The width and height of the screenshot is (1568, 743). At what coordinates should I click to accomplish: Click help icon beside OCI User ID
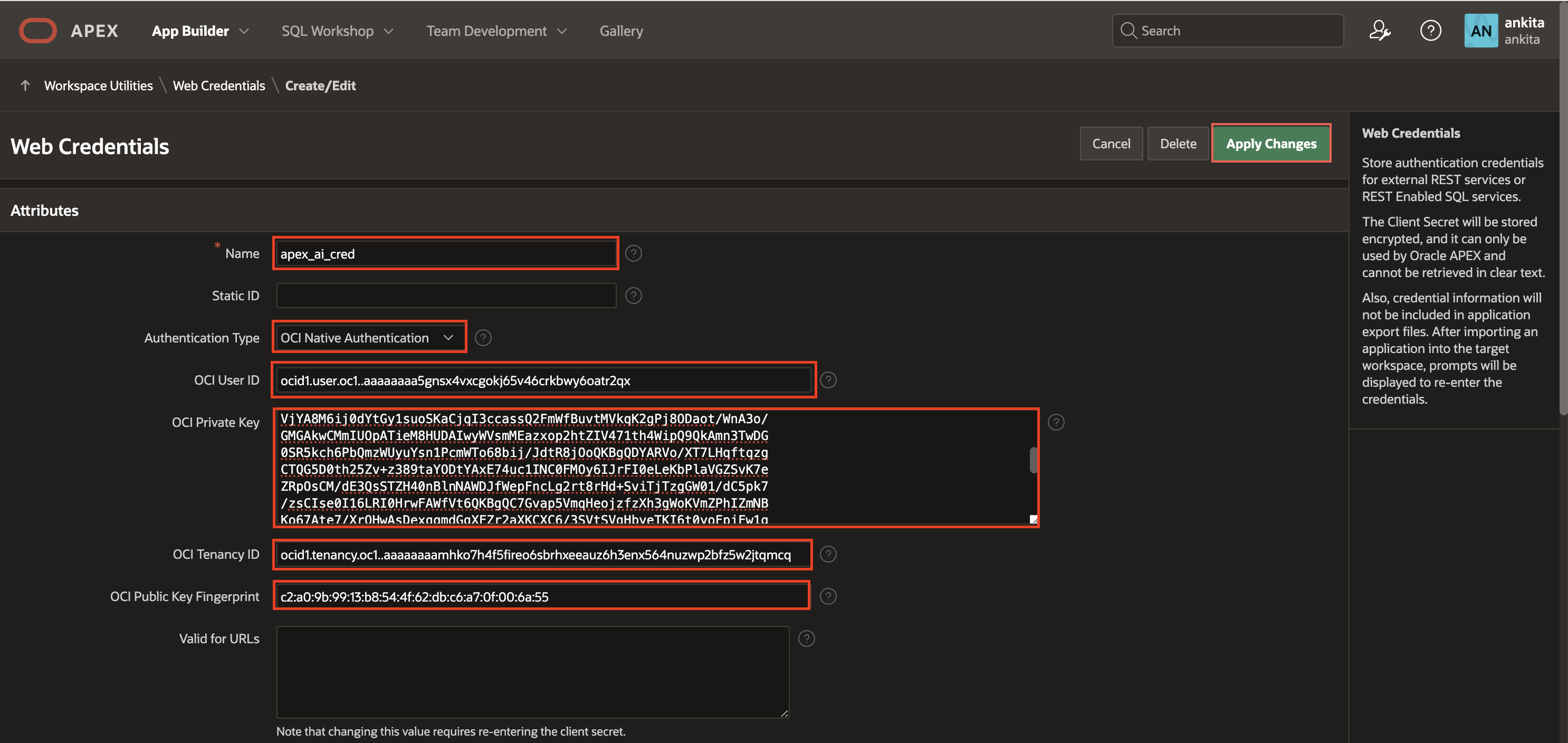coord(828,380)
